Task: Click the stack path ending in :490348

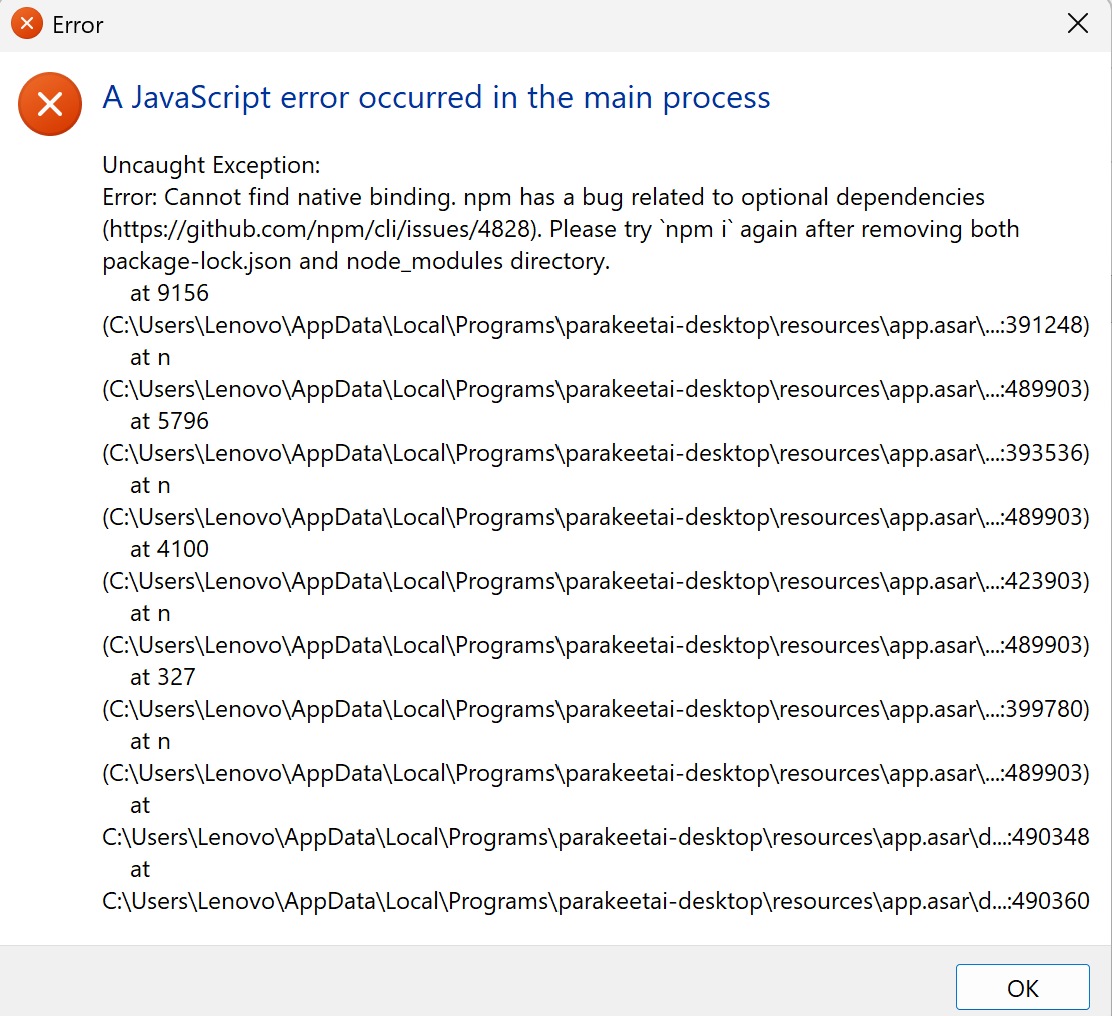Action: (x=596, y=837)
